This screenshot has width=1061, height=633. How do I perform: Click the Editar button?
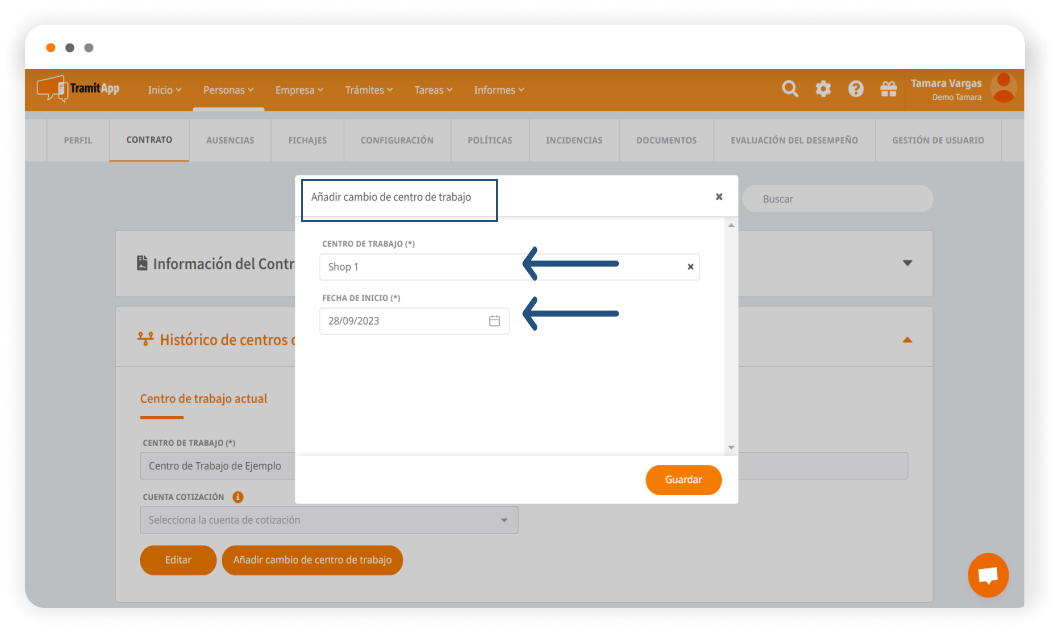[x=178, y=560]
